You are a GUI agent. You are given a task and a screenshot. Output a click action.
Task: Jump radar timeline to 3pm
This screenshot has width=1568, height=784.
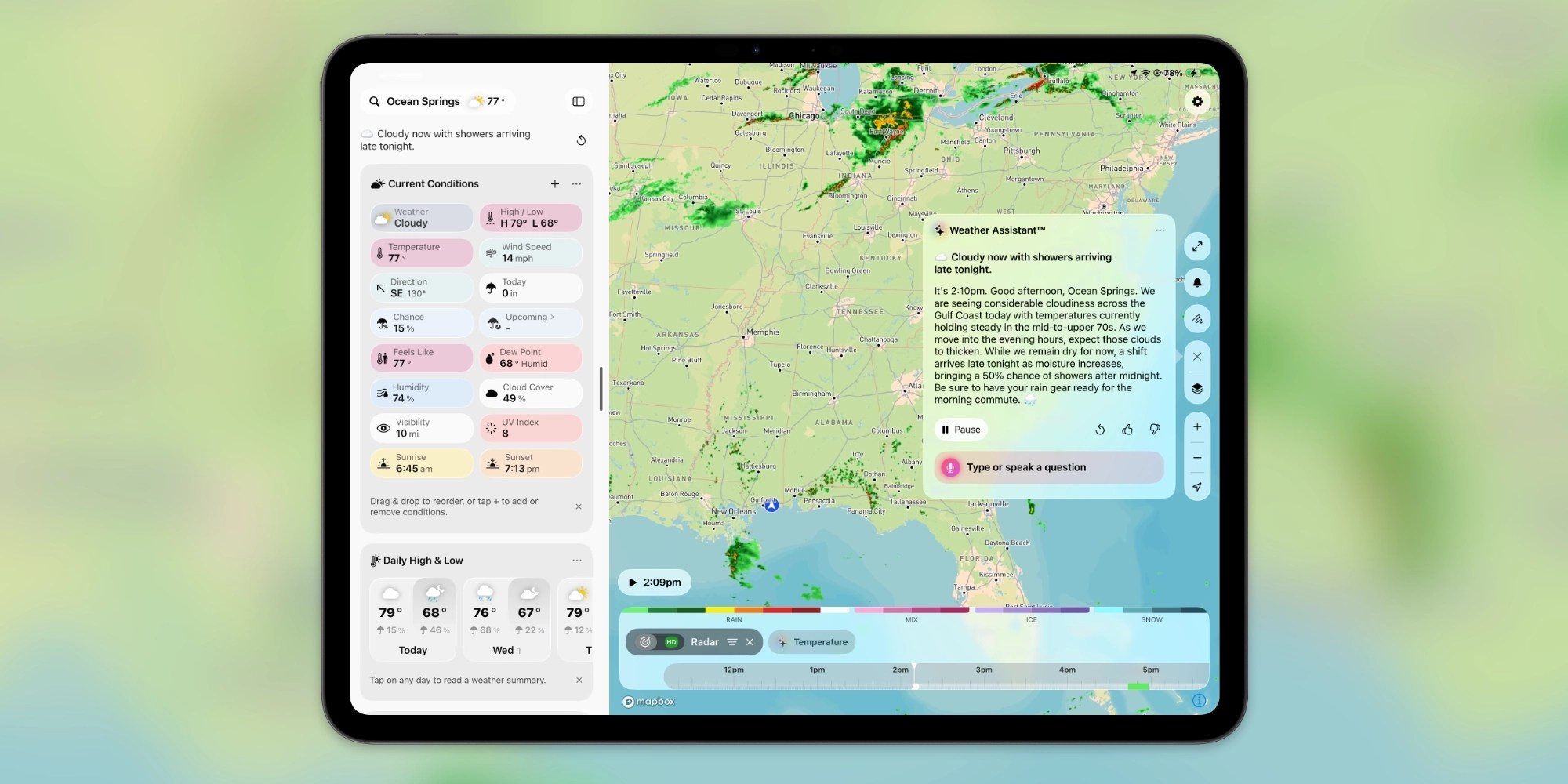pyautogui.click(x=984, y=670)
